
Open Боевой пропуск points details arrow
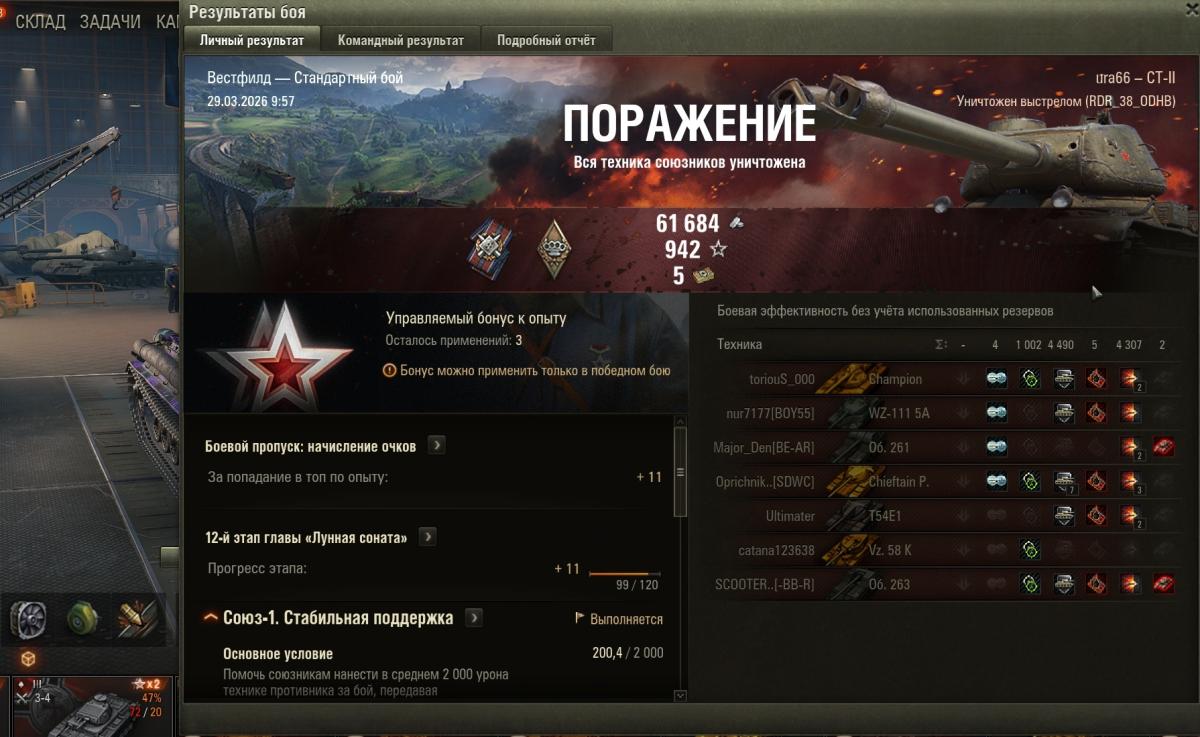pos(436,446)
